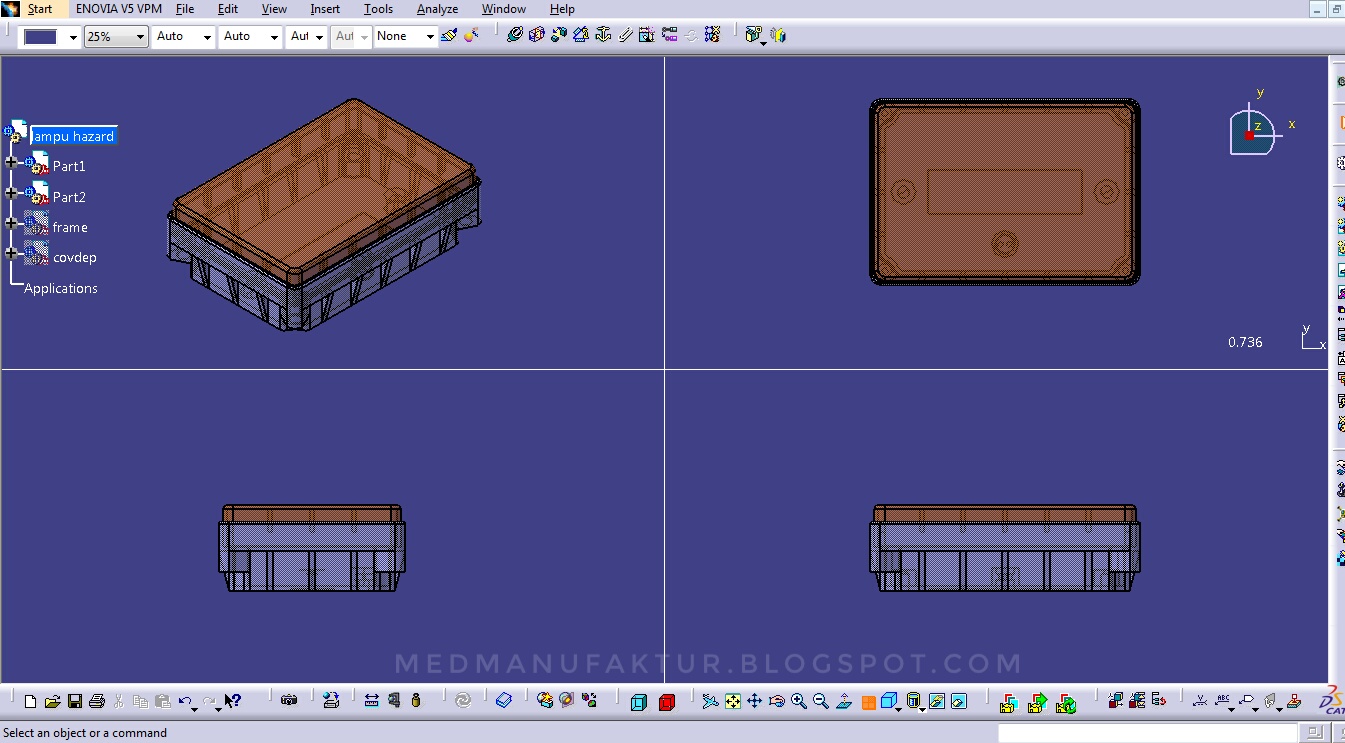The width and height of the screenshot is (1345, 743).
Task: Select the Applications node in the tree
Action: pos(62,288)
